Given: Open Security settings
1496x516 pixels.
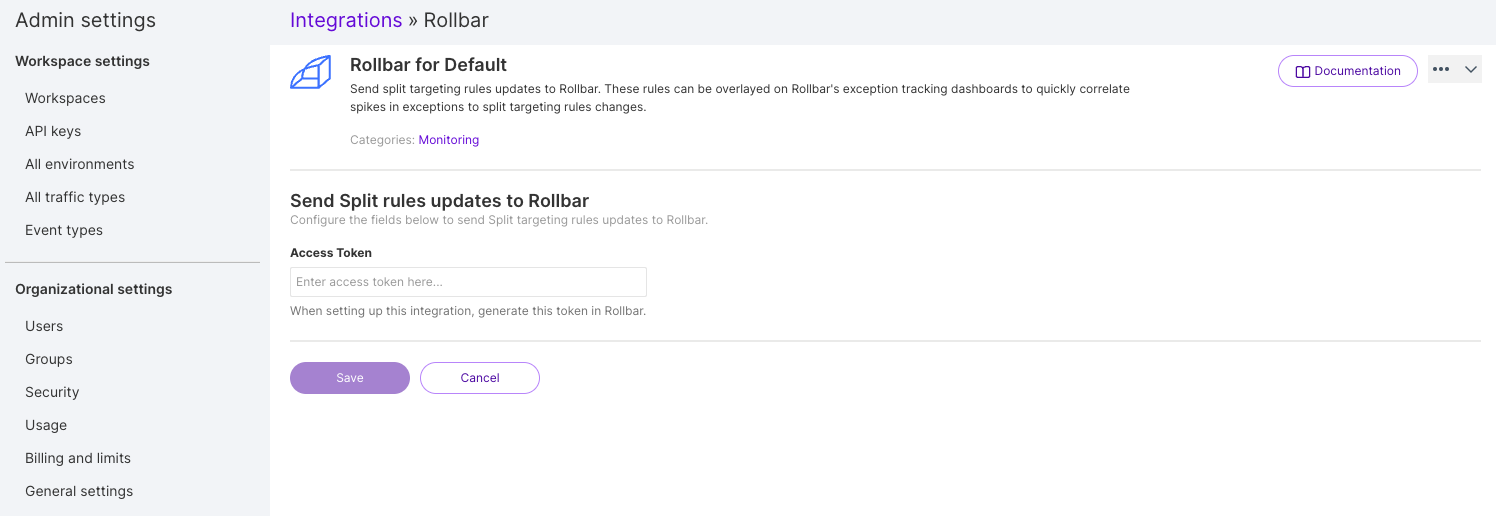Looking at the screenshot, I should point(52,392).
